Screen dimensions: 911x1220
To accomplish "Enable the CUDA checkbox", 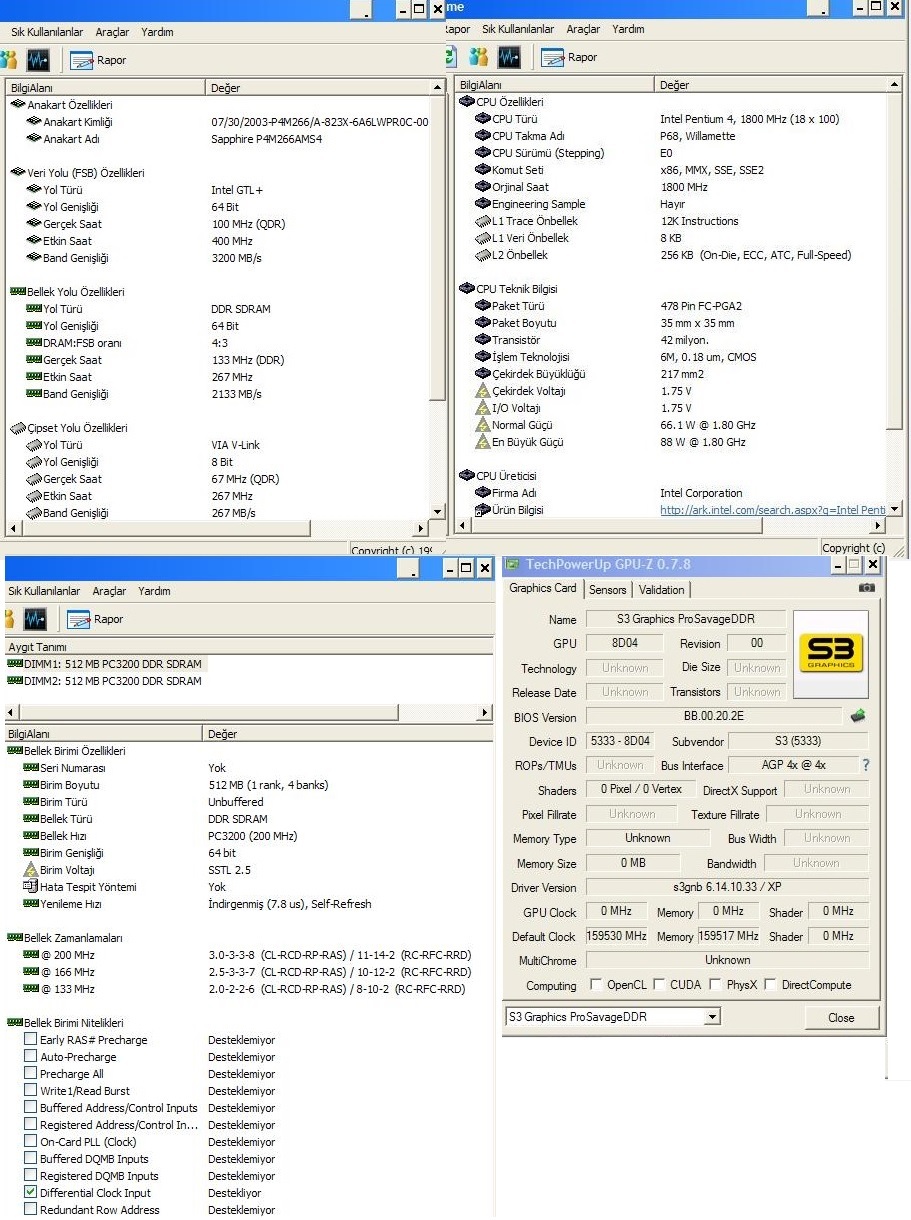I will tap(659, 985).
